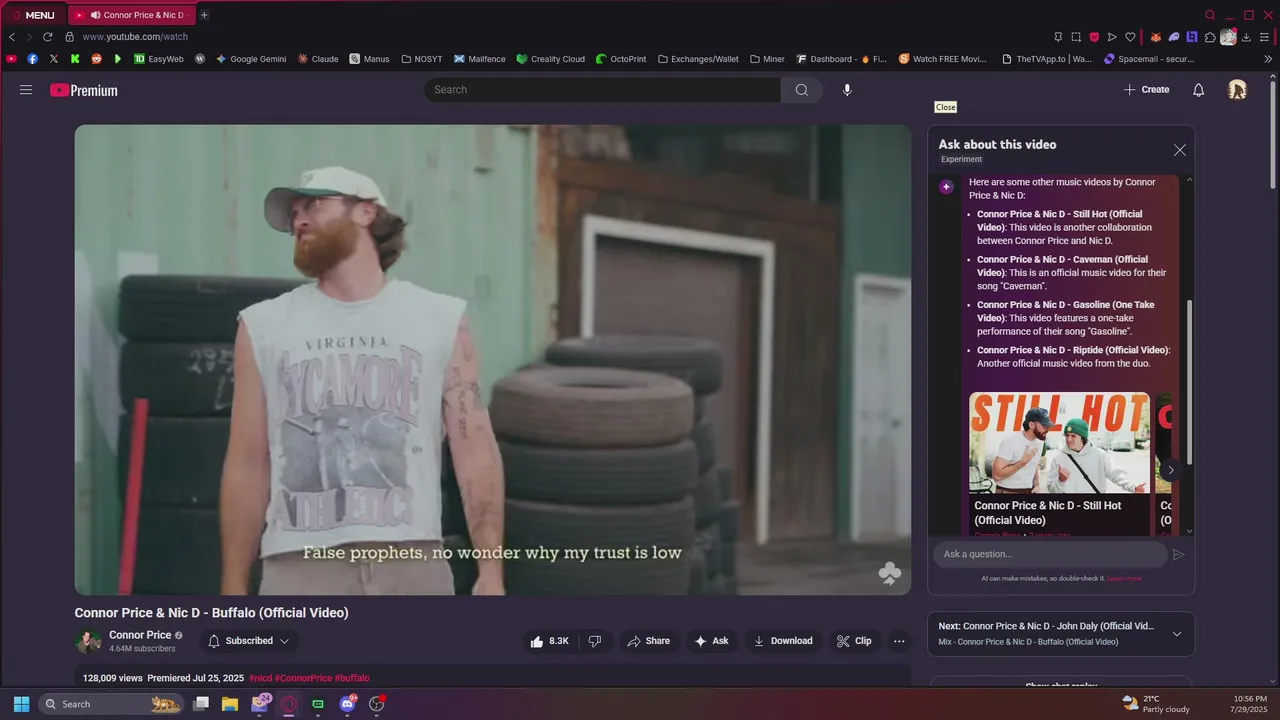The width and height of the screenshot is (1280, 720).
Task: Click the #ConnorPrice hashtag
Action: tap(303, 678)
